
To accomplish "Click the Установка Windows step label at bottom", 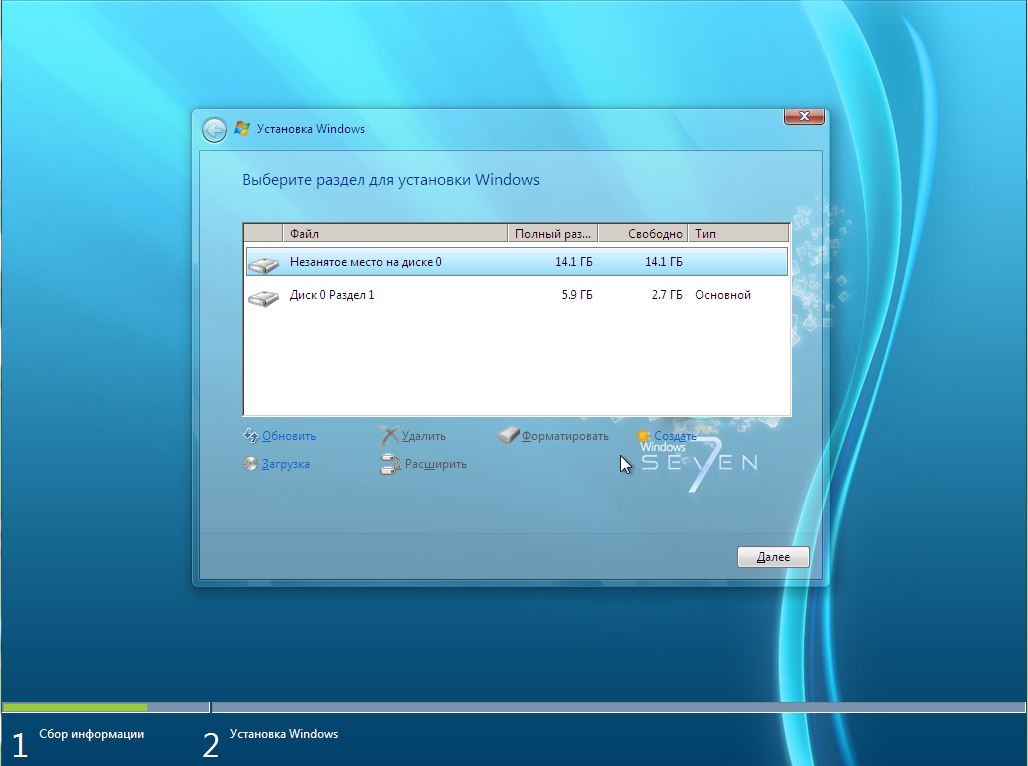I will tap(284, 734).
